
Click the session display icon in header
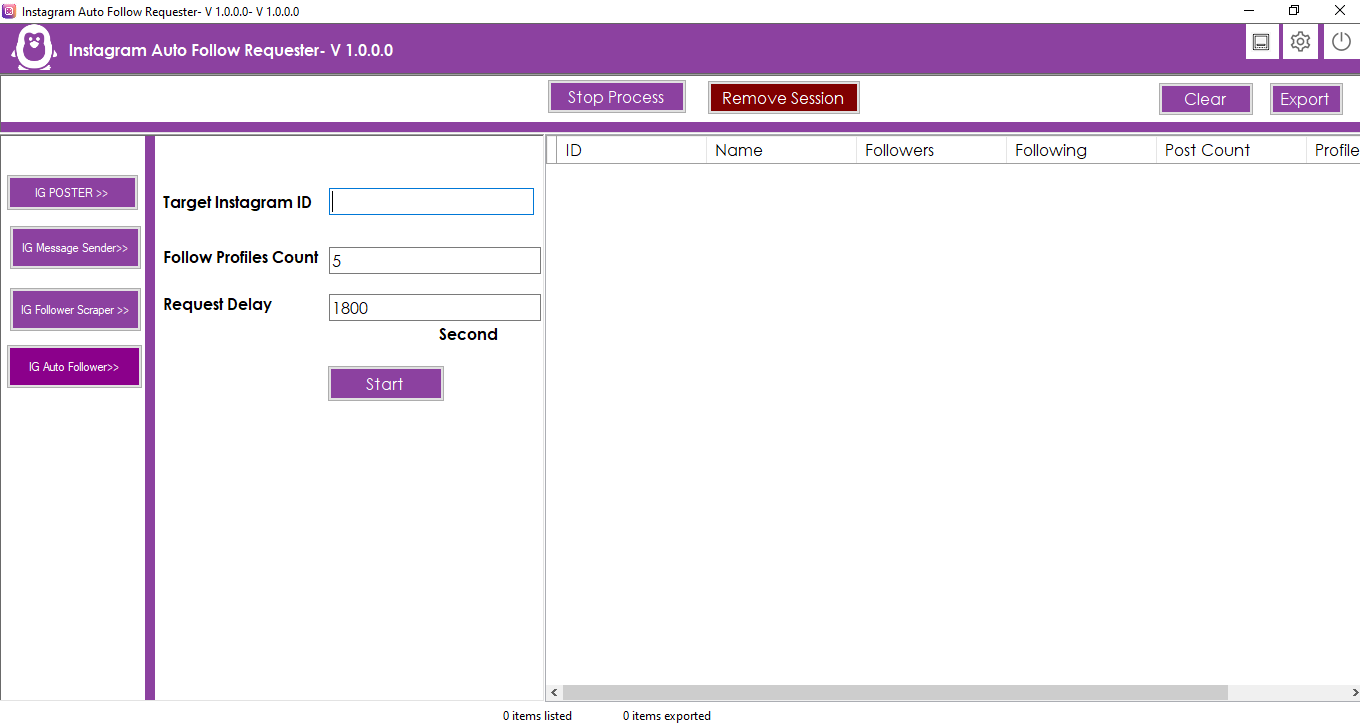pos(1261,41)
